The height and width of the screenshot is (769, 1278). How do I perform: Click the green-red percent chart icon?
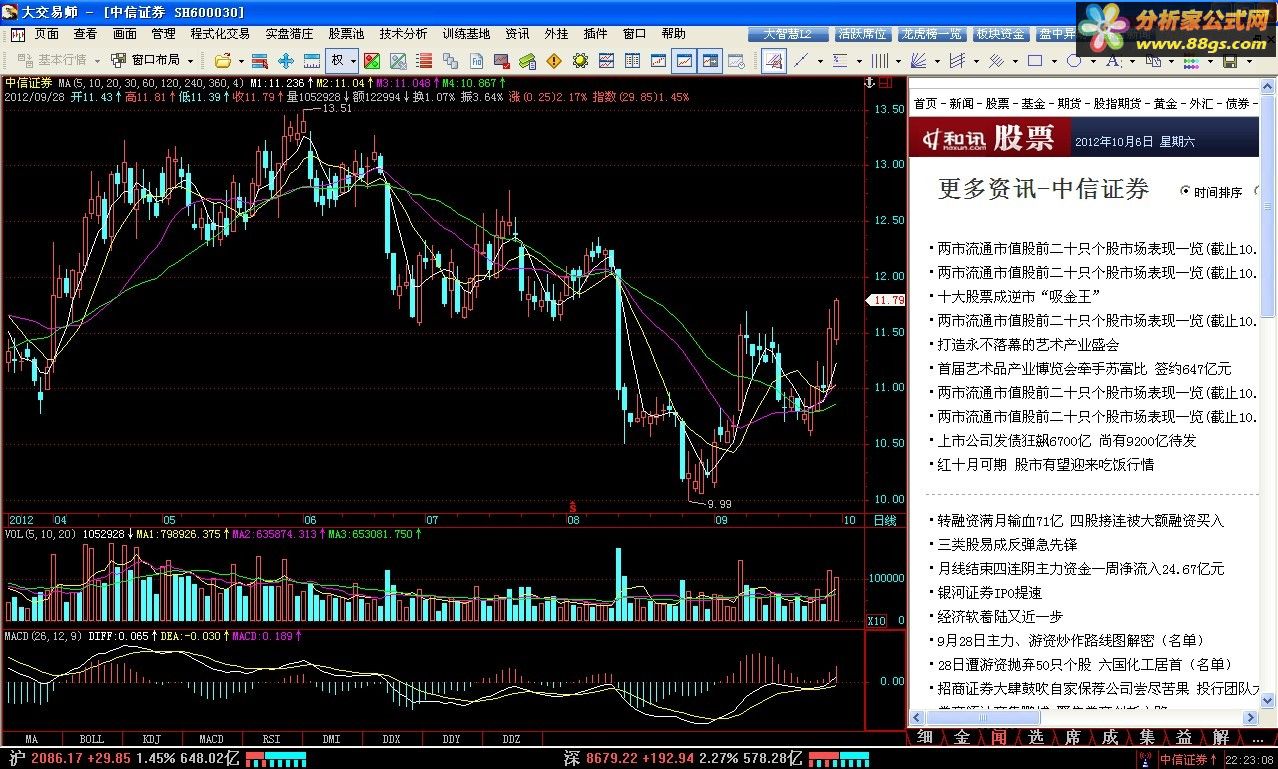pyautogui.click(x=372, y=60)
